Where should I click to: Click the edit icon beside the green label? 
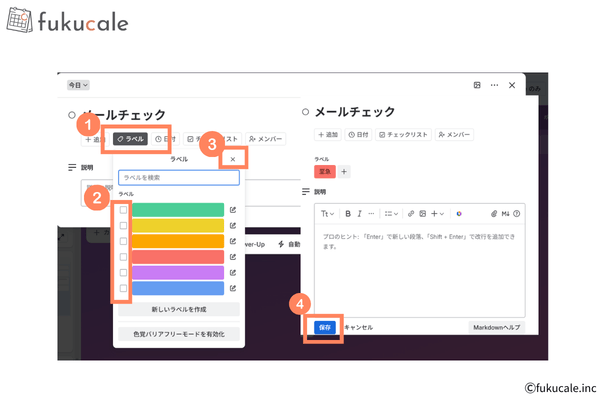click(x=233, y=209)
